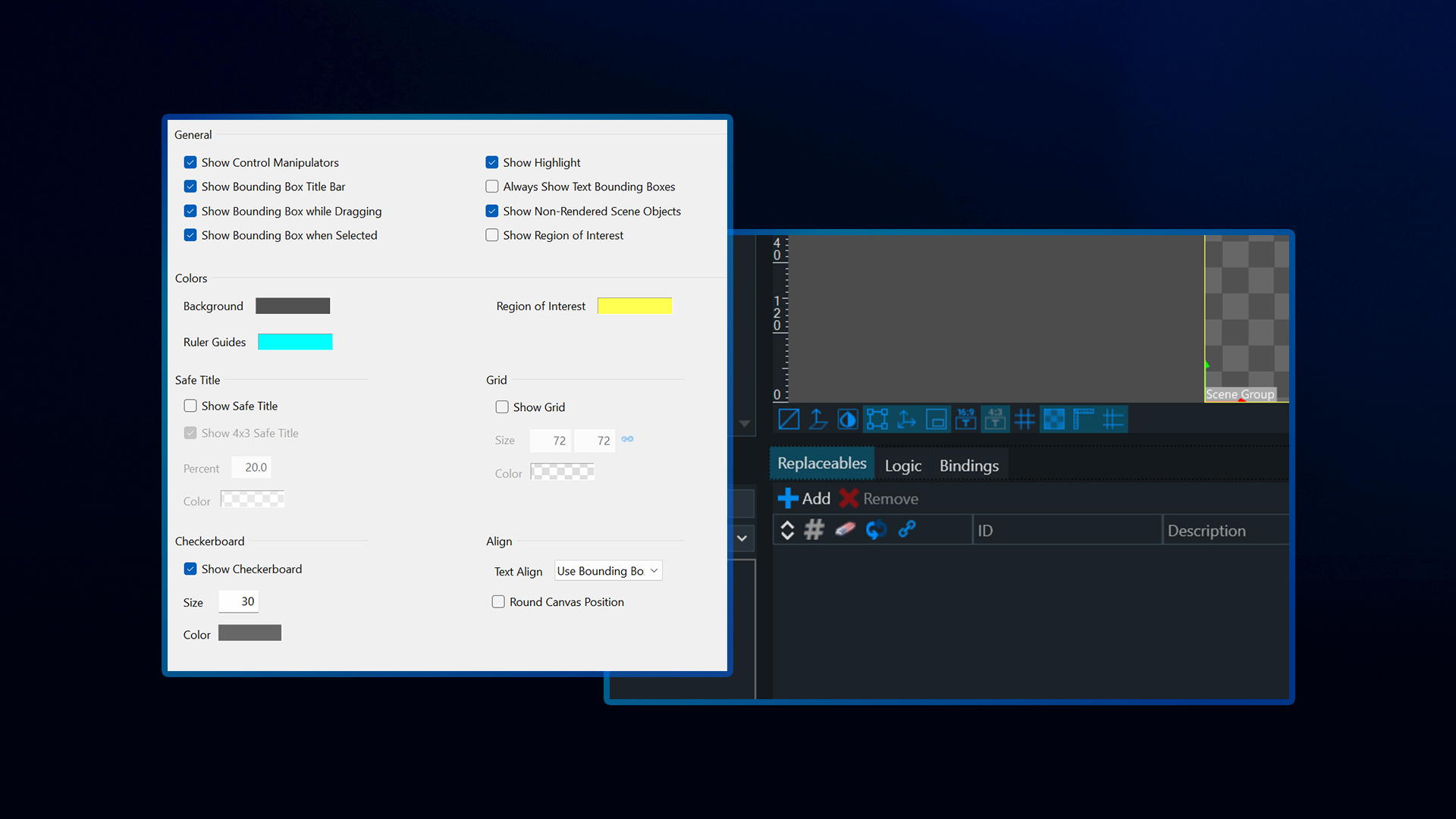
Task: Click the refresh arrows icon in Replaceables header
Action: [x=876, y=529]
